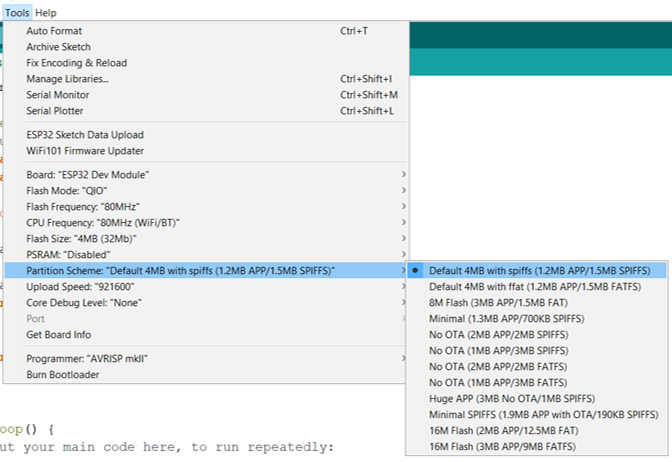The width and height of the screenshot is (672, 462).
Task: Launch ESP32 Sketch Data Upload
Action: (205, 135)
